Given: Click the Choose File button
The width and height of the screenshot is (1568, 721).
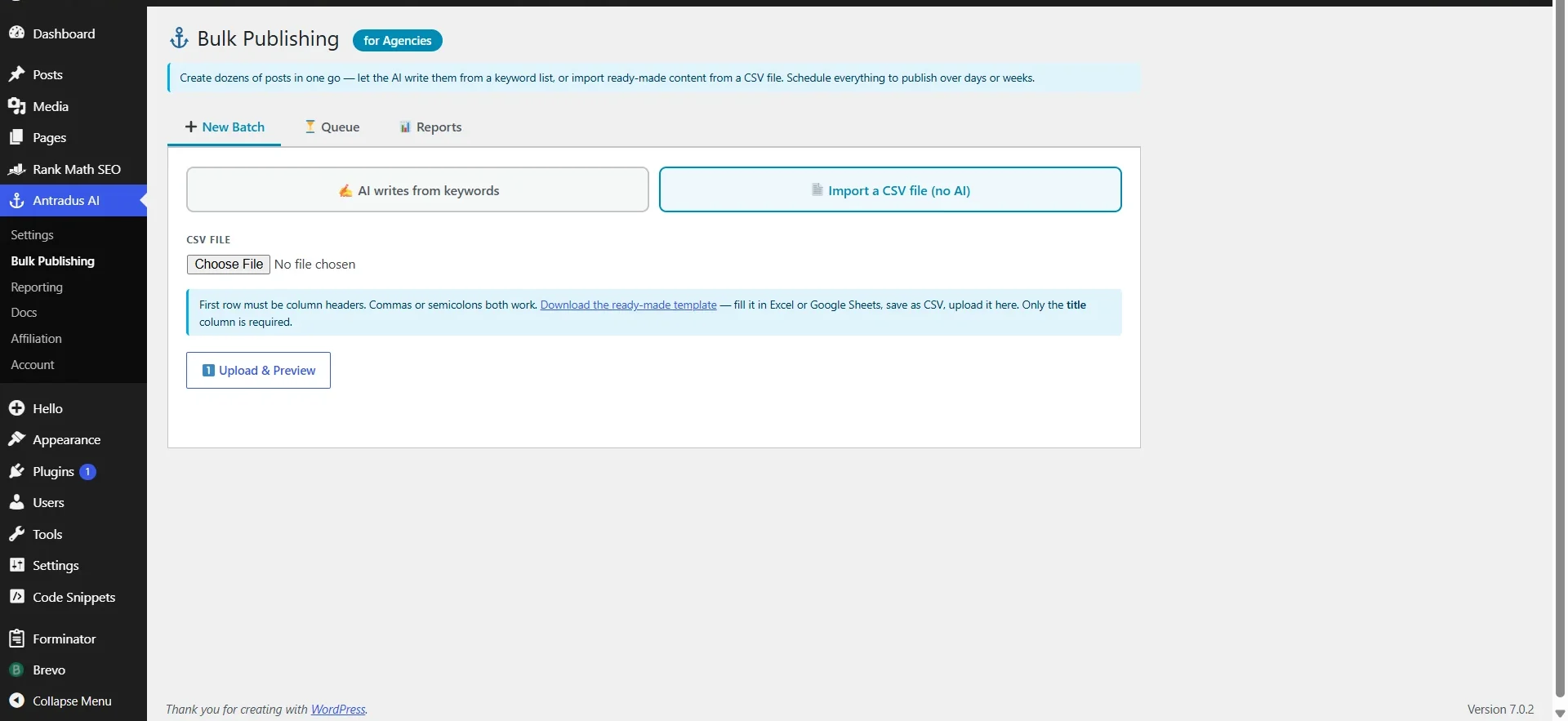Looking at the screenshot, I should pyautogui.click(x=229, y=264).
